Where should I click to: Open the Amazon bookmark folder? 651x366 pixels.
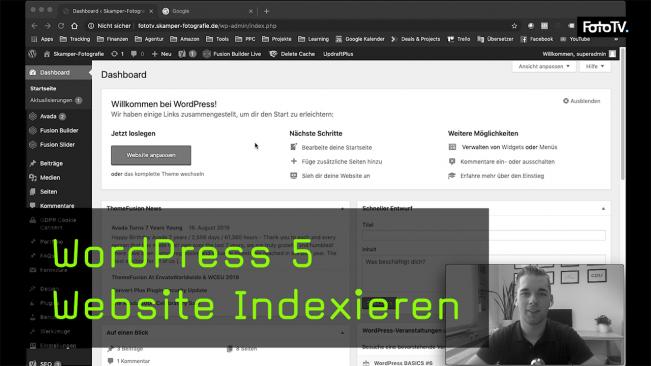coord(185,39)
